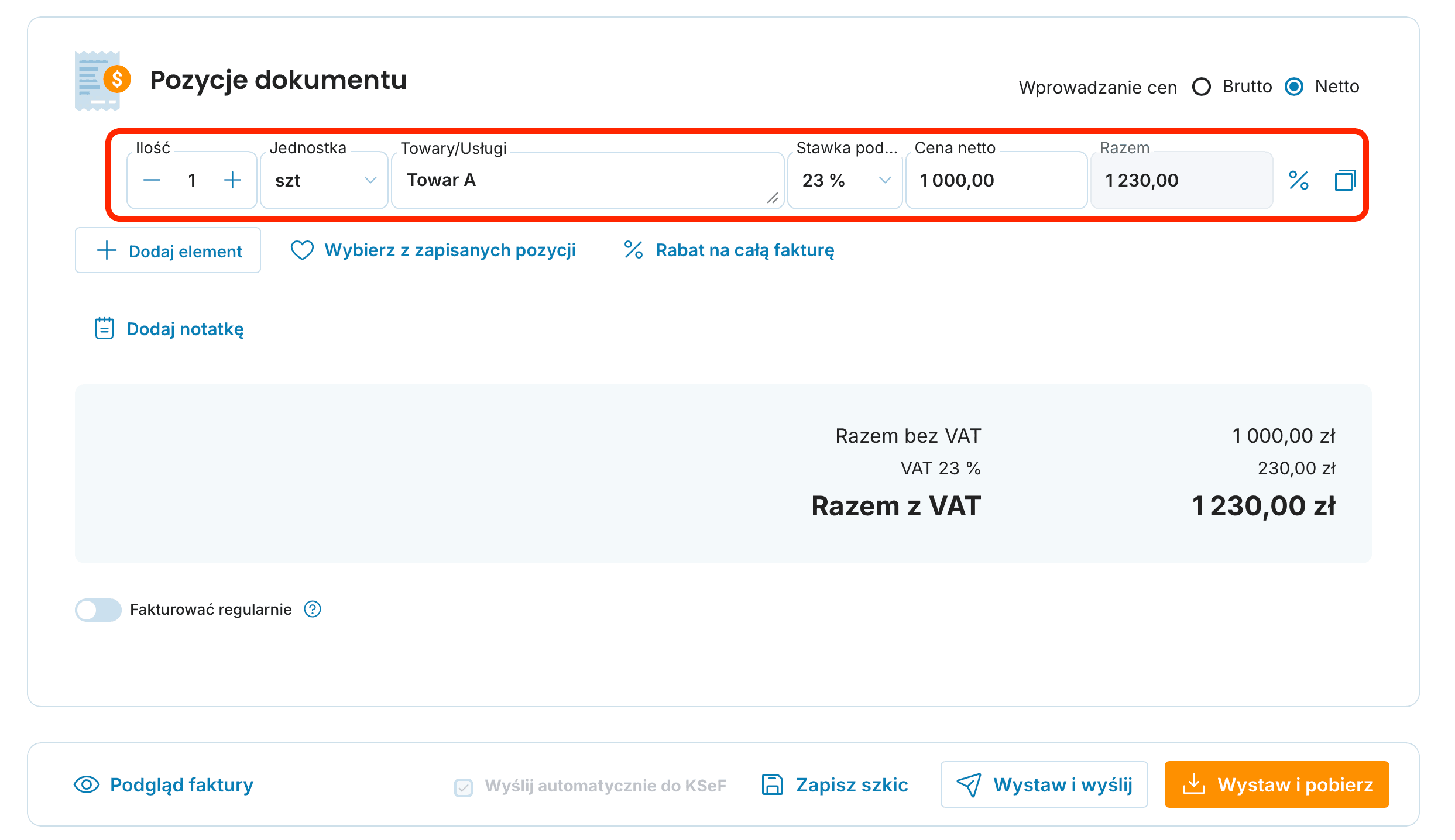Image resolution: width=1455 pixels, height=840 pixels.
Task: Click the Razem bez VAT amount 1 000,00 zł
Action: (x=1283, y=436)
